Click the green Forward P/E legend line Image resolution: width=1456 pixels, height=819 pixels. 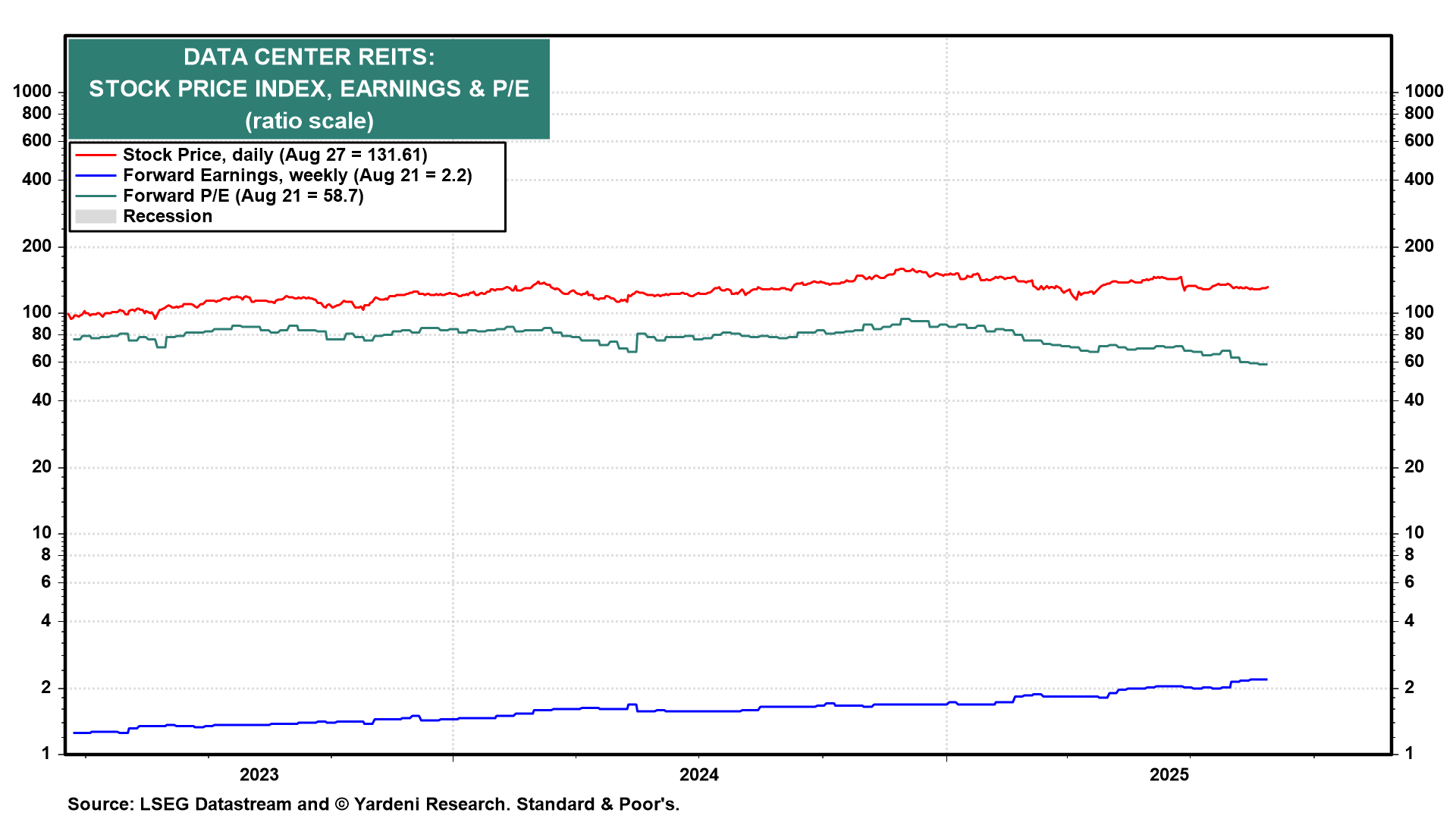point(96,196)
